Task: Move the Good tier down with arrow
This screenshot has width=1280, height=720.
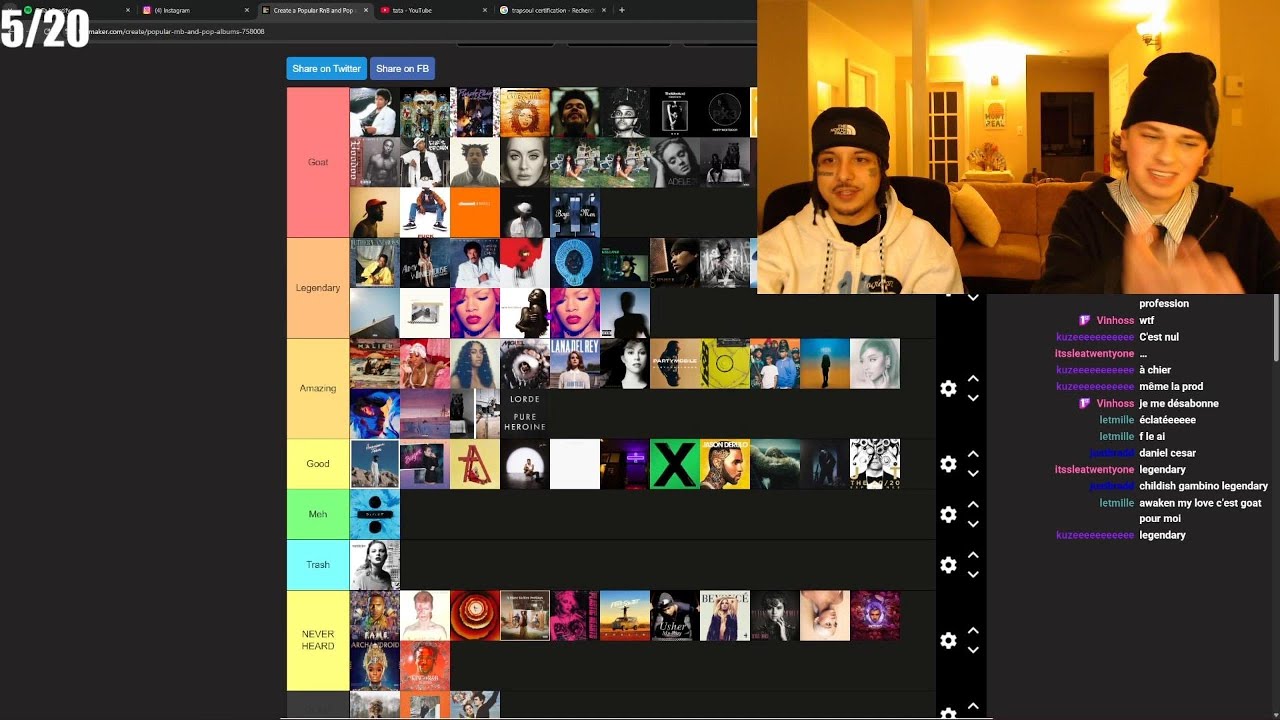Action: click(973, 474)
